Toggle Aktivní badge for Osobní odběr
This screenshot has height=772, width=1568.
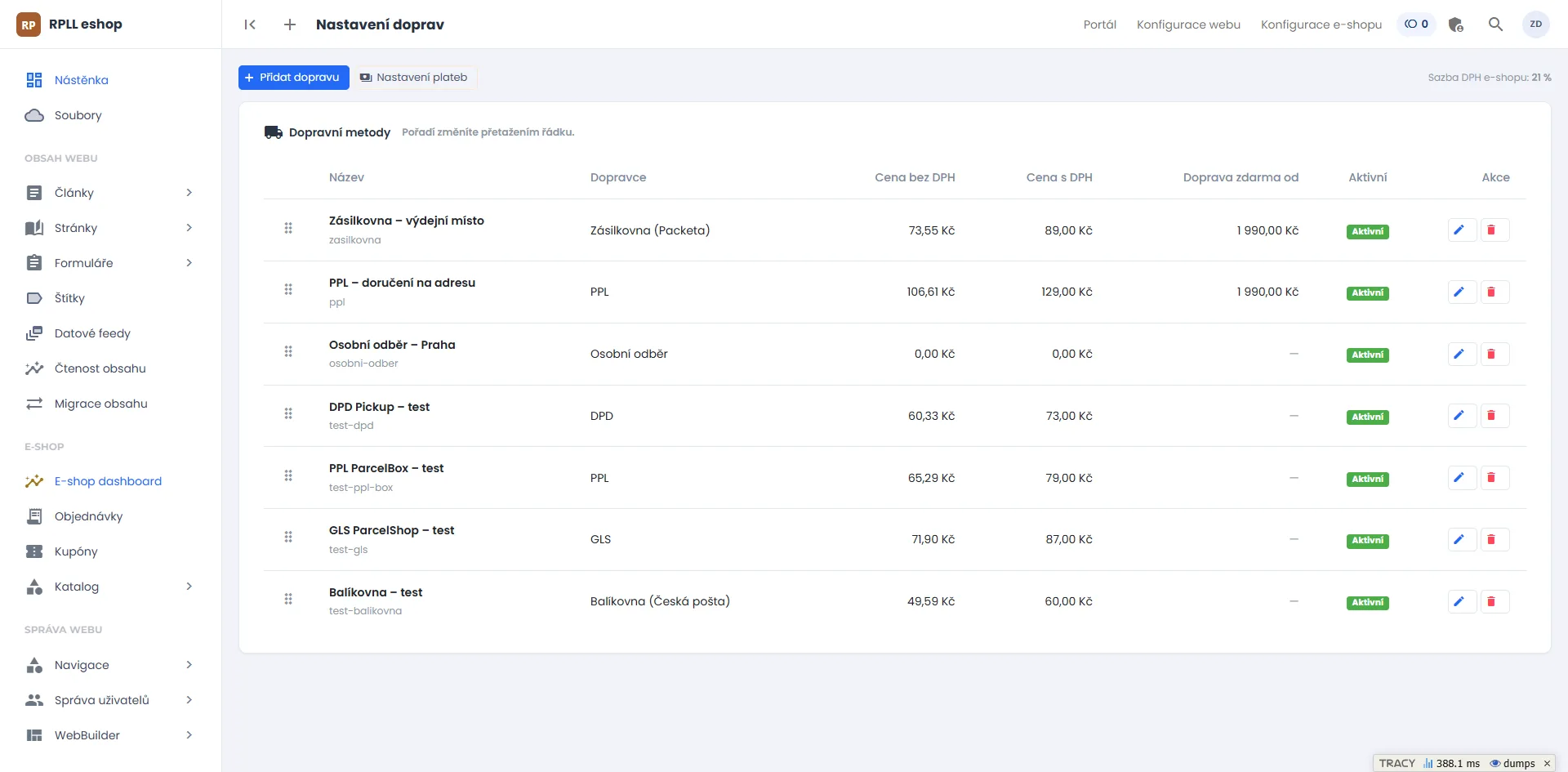pos(1368,355)
